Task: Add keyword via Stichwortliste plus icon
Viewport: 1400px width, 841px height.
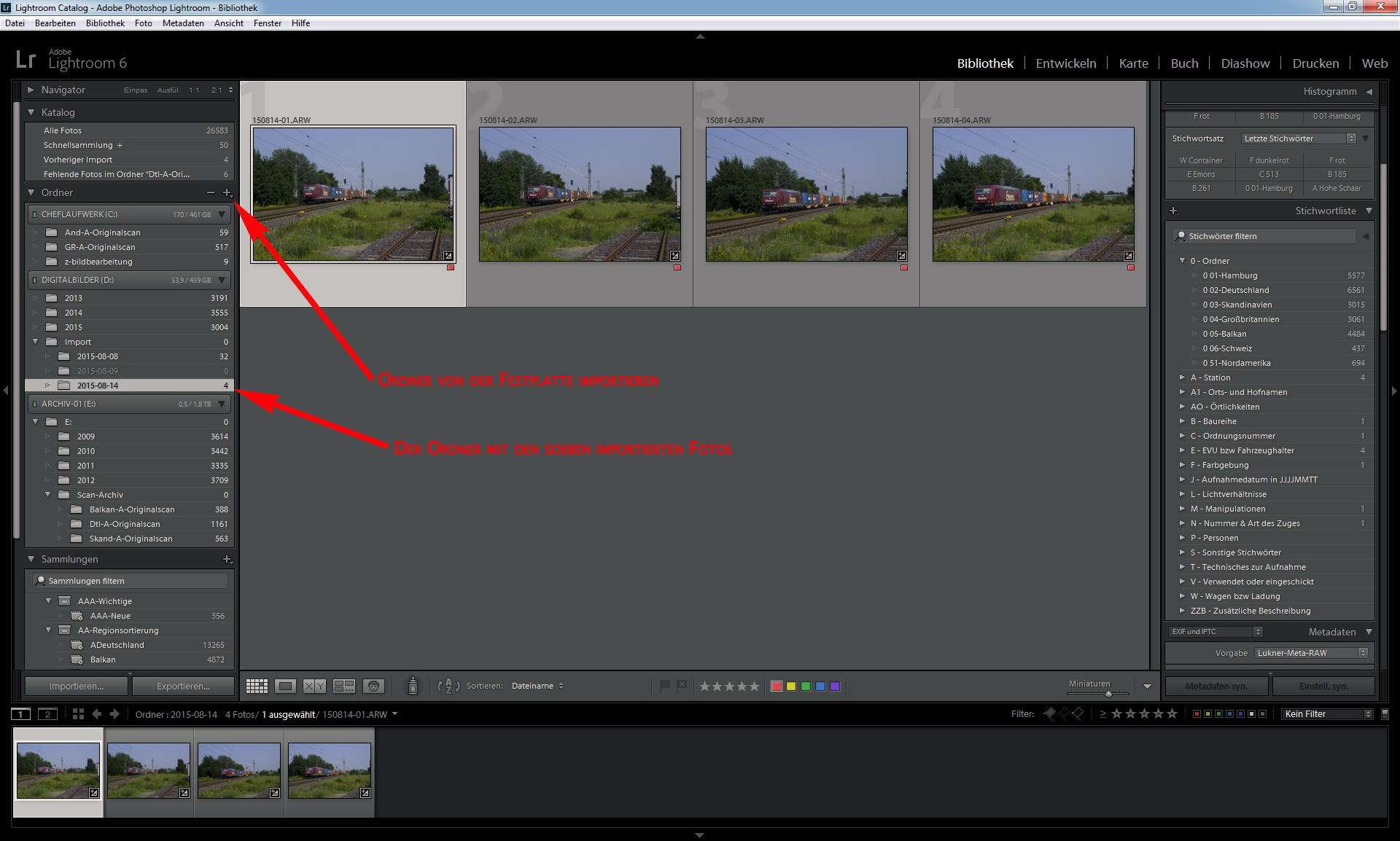Action: click(x=1173, y=211)
